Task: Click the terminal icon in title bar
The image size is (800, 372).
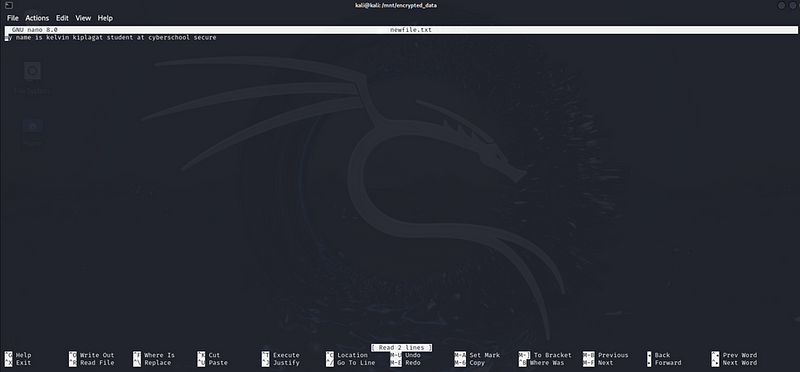Action: (x=10, y=5)
